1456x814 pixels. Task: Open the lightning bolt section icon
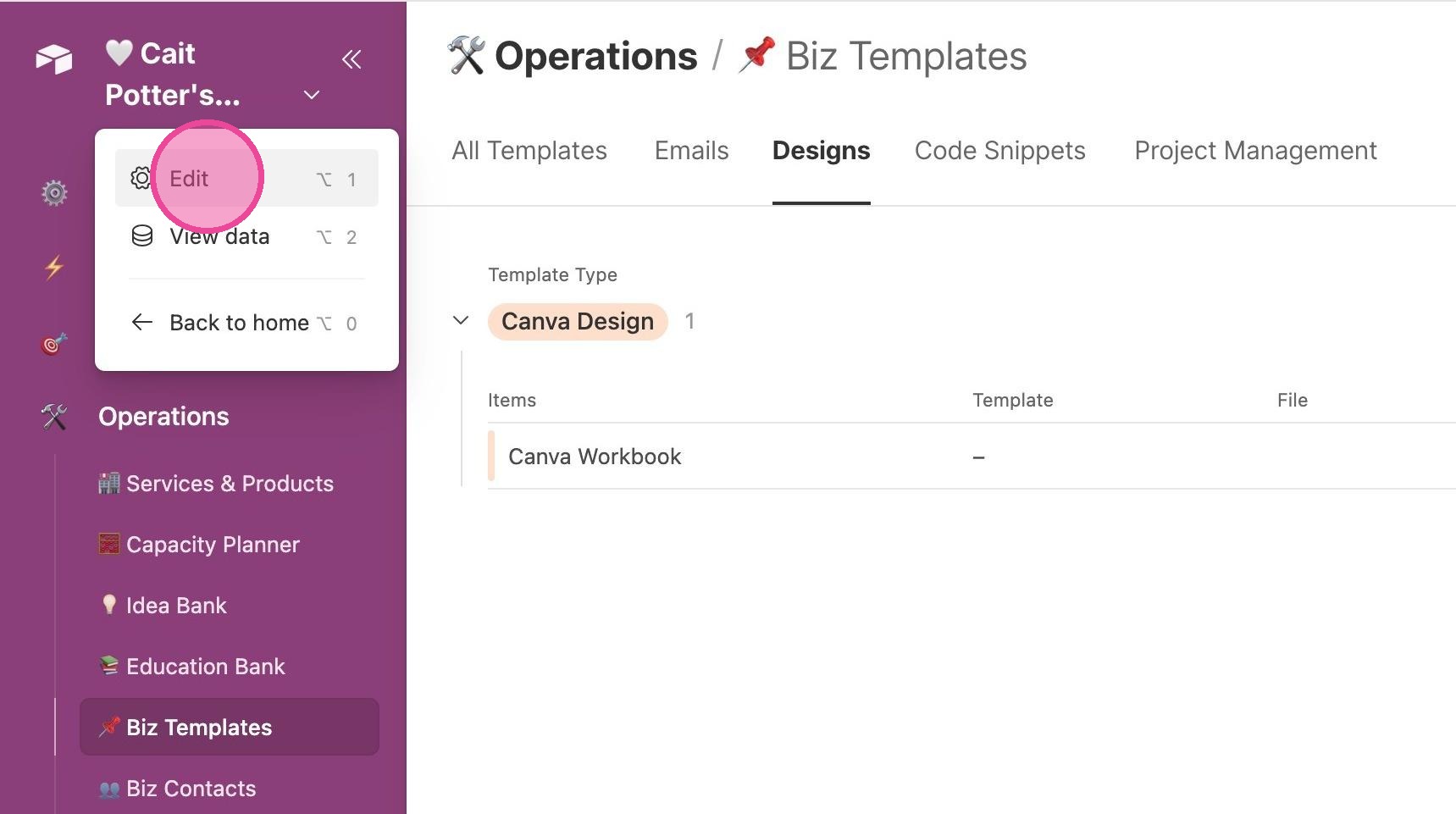[54, 268]
